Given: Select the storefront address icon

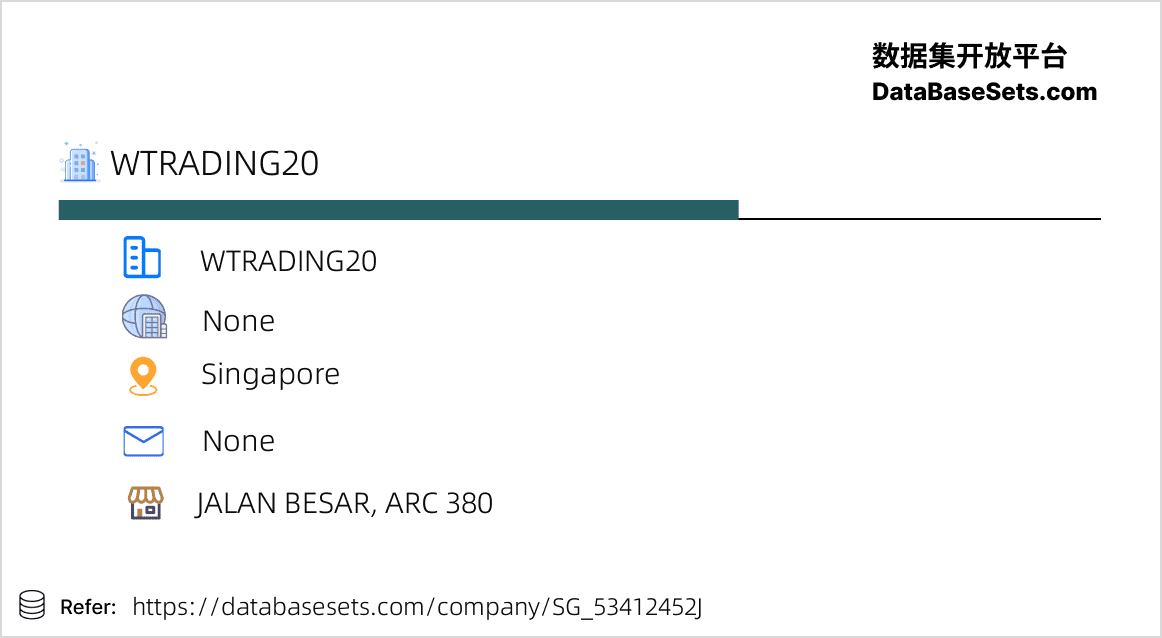Looking at the screenshot, I should point(145,503).
